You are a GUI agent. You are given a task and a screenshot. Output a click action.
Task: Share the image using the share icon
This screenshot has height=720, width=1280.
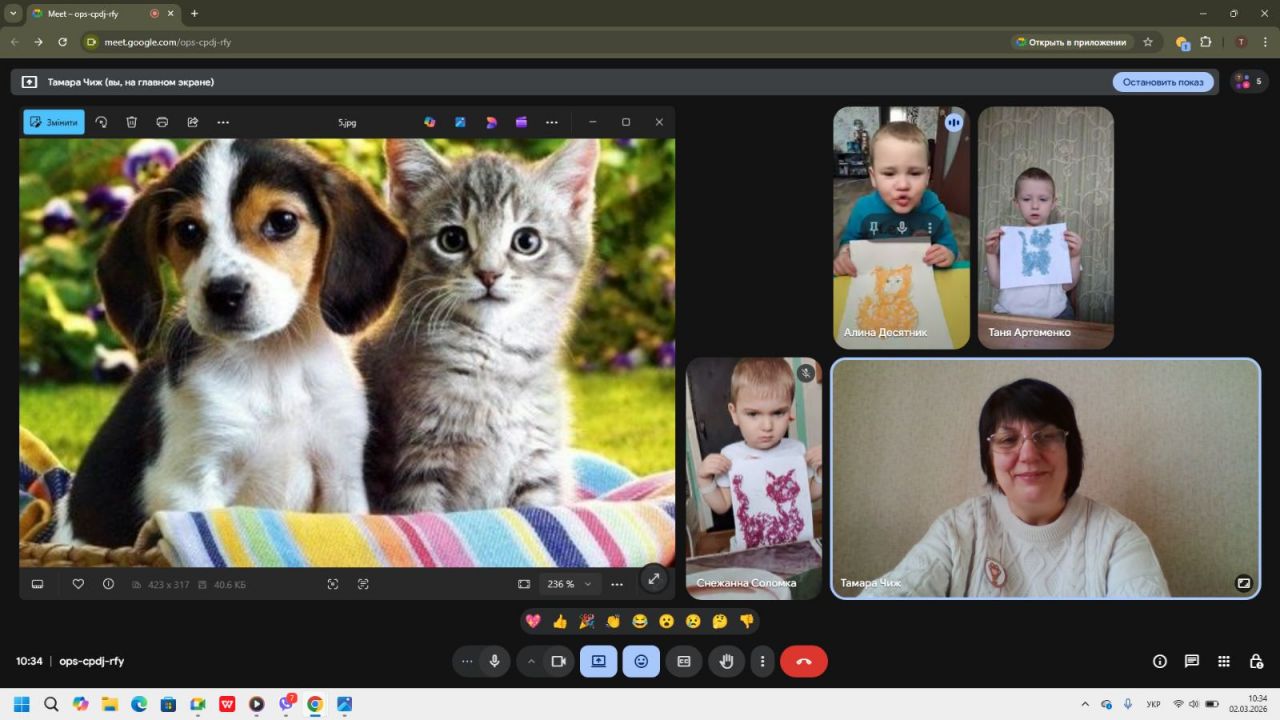(192, 122)
